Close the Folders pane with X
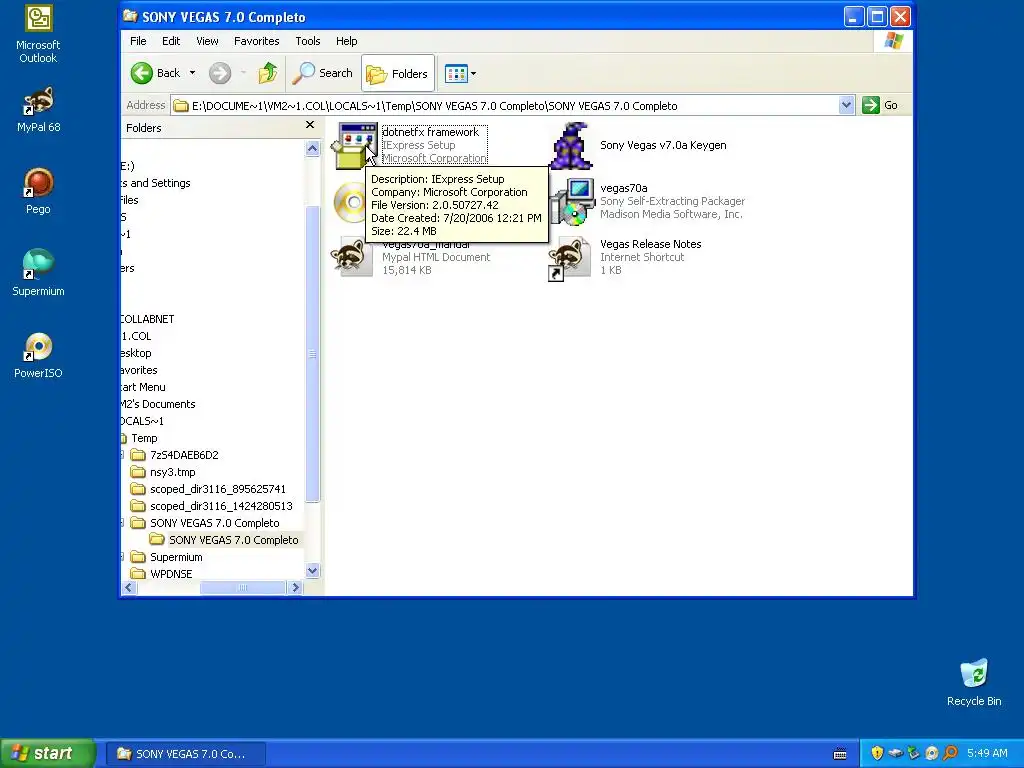The image size is (1024, 768). (x=310, y=125)
